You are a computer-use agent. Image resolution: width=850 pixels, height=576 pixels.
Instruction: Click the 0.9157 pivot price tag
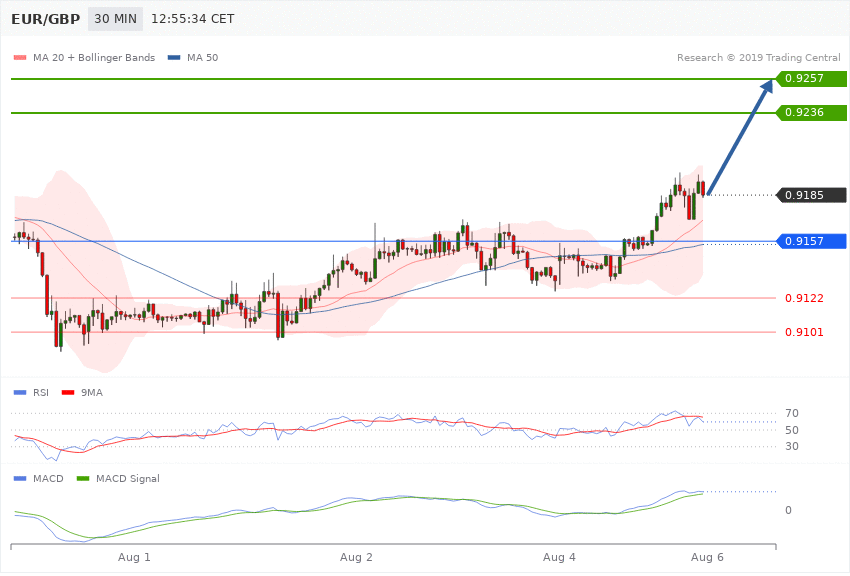click(x=811, y=241)
